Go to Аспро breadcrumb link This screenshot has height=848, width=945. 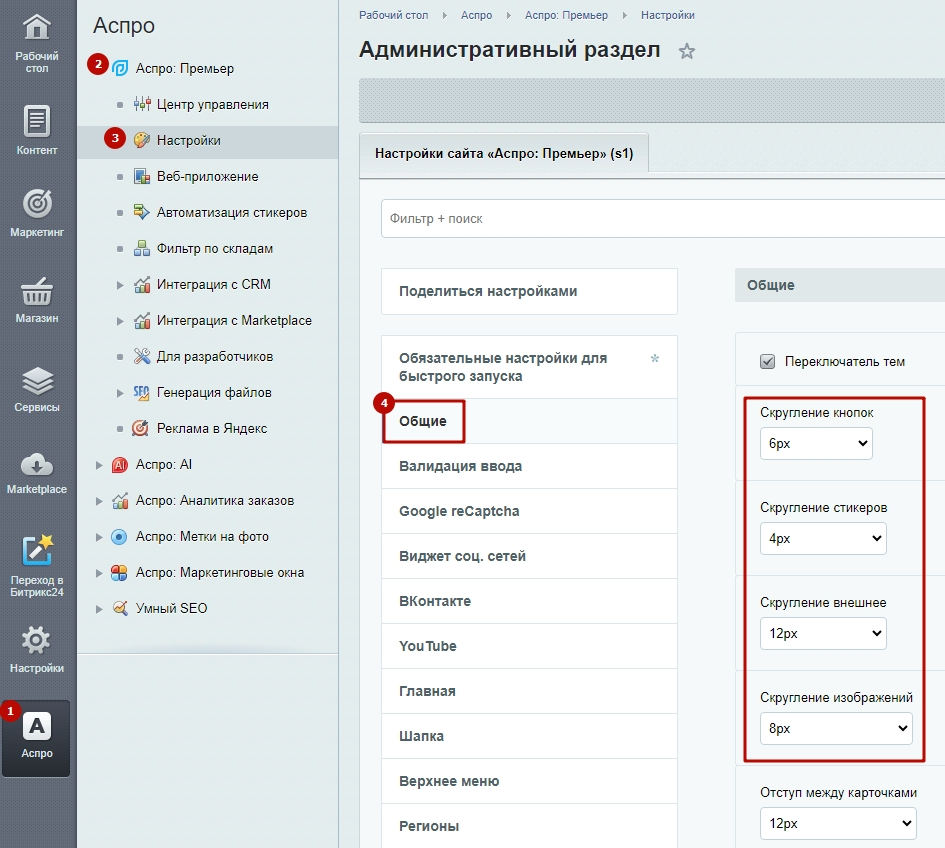pyautogui.click(x=476, y=15)
